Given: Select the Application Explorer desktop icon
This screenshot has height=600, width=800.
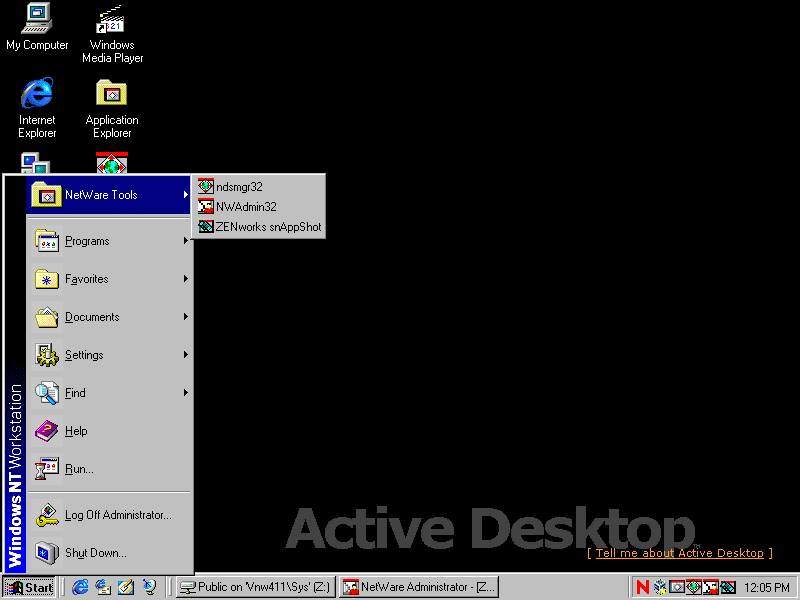Looking at the screenshot, I should click(112, 109).
